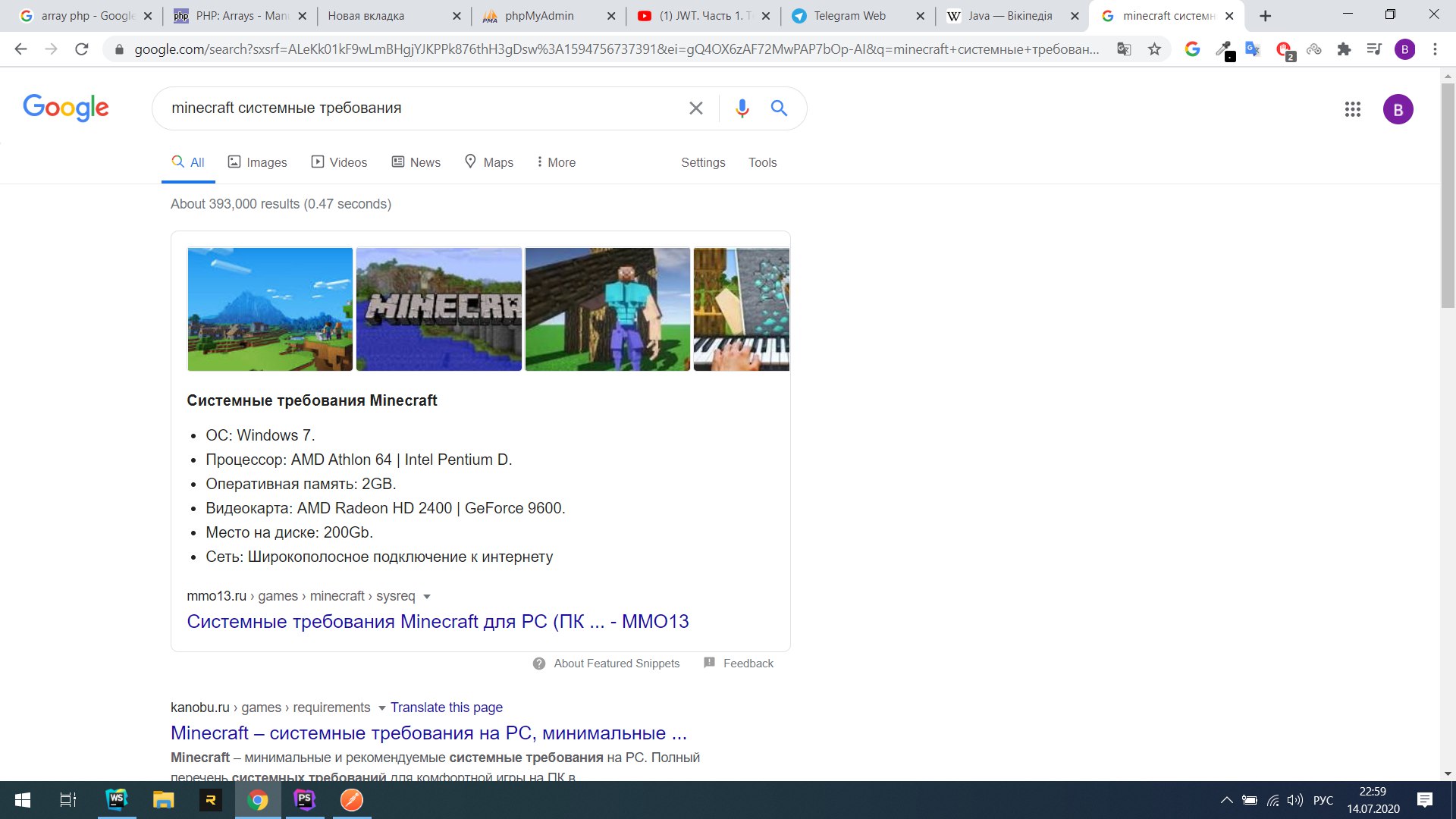Open File Explorer from taskbar
The image size is (1456, 819).
tap(163, 800)
